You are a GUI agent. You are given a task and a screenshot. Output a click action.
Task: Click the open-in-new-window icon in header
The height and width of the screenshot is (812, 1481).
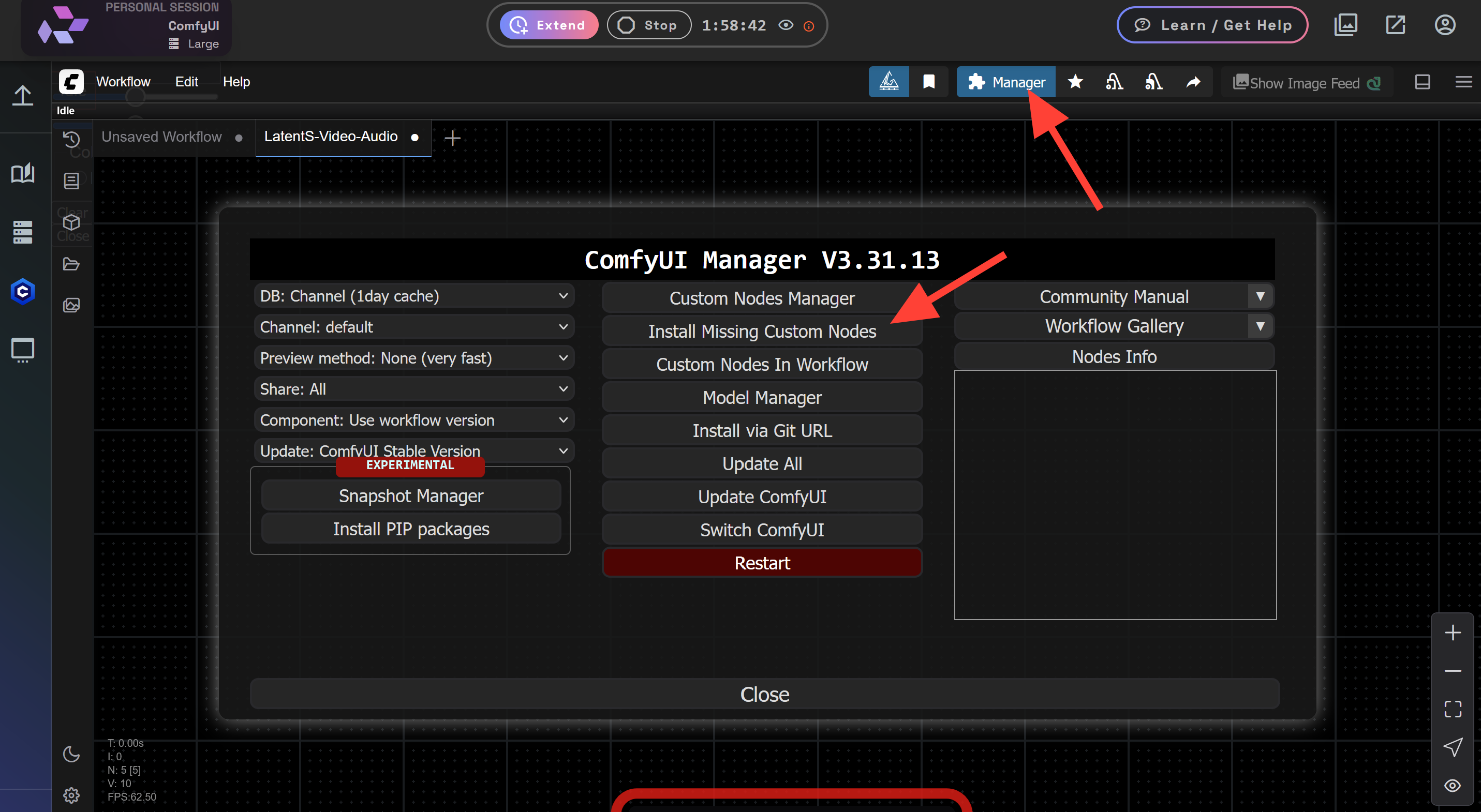click(1395, 25)
